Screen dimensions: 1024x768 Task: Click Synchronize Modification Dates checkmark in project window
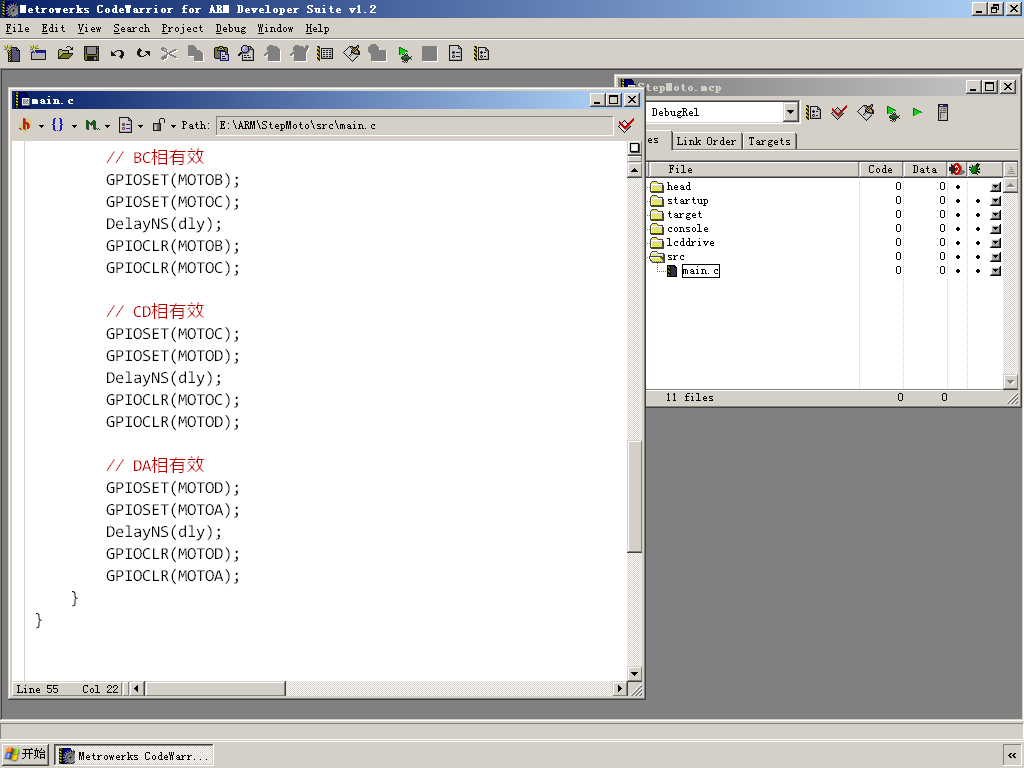coord(839,112)
